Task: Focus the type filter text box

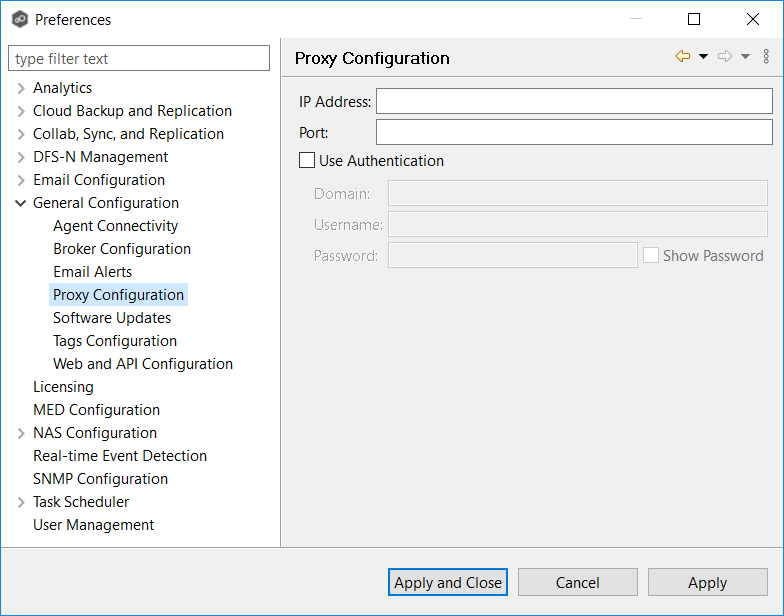Action: 139,59
